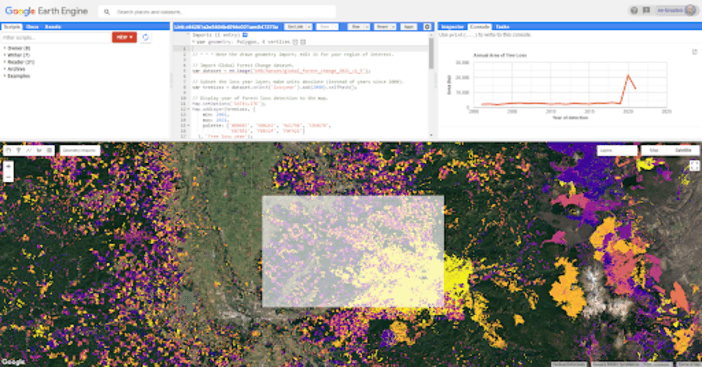Image resolution: width=702 pixels, height=367 pixels.
Task: Open Geometry Imports on the map
Action: 80,150
